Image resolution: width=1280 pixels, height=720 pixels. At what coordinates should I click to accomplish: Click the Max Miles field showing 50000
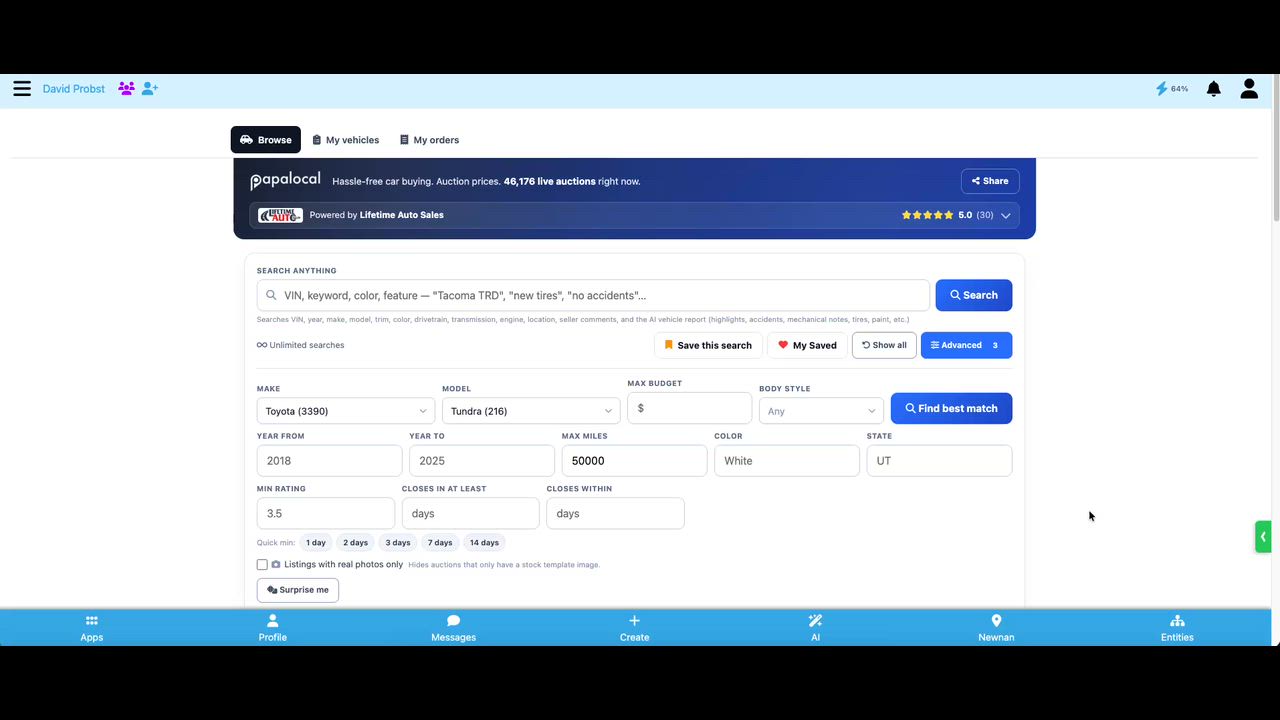click(x=634, y=461)
